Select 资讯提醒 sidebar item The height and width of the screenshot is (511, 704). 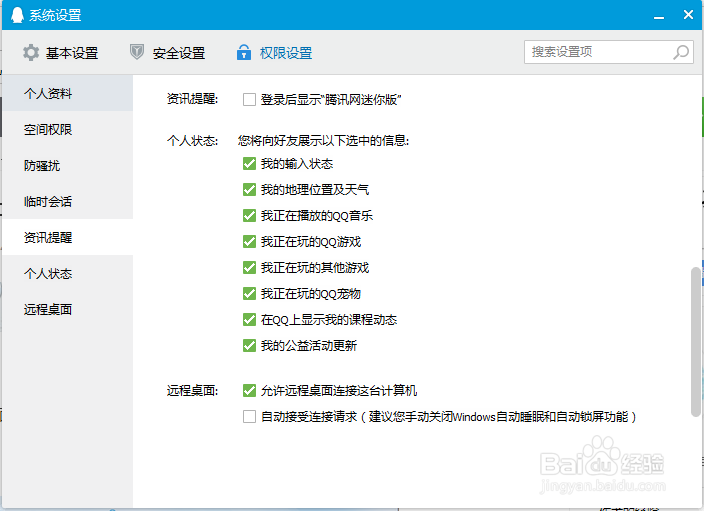pos(67,237)
